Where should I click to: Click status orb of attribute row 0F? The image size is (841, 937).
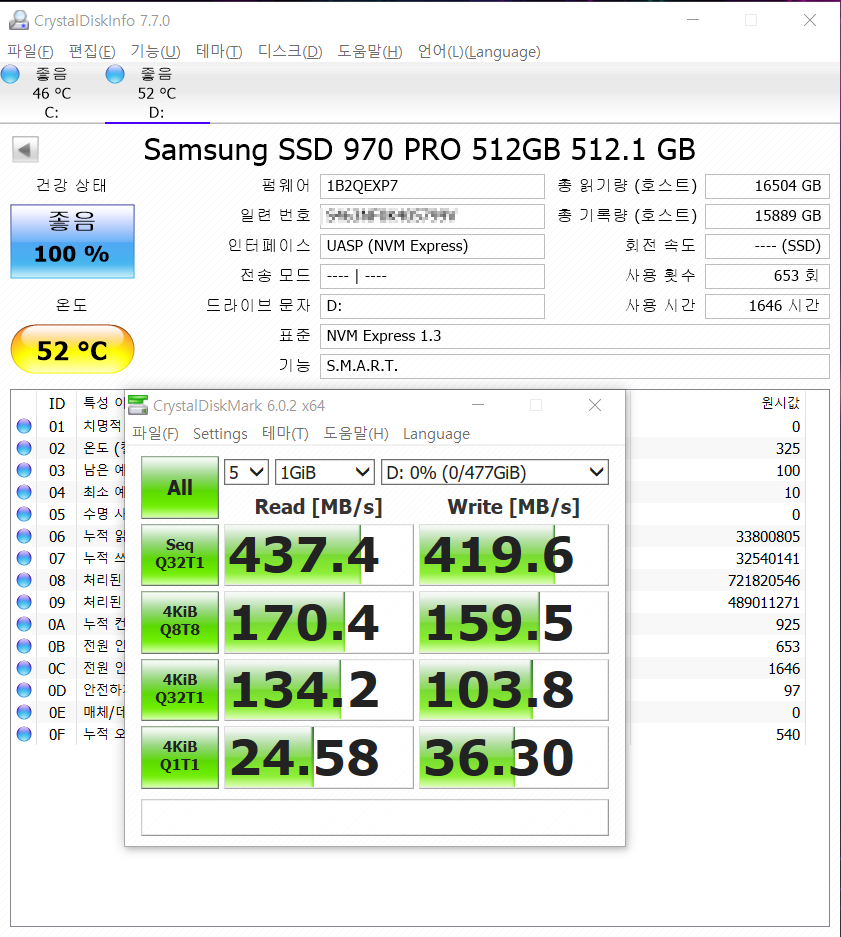point(24,734)
